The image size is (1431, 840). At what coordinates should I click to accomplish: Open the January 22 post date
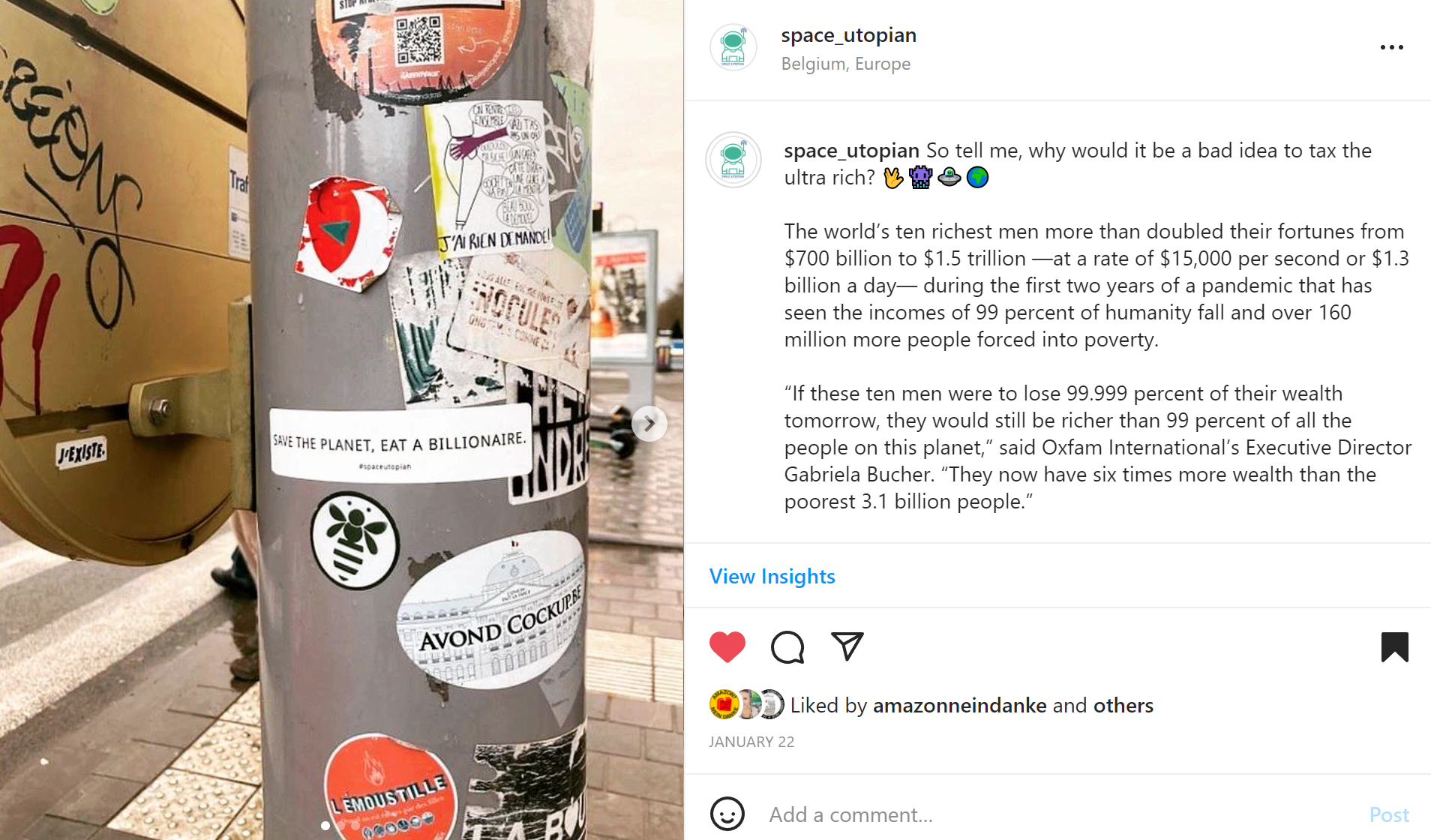tap(751, 742)
